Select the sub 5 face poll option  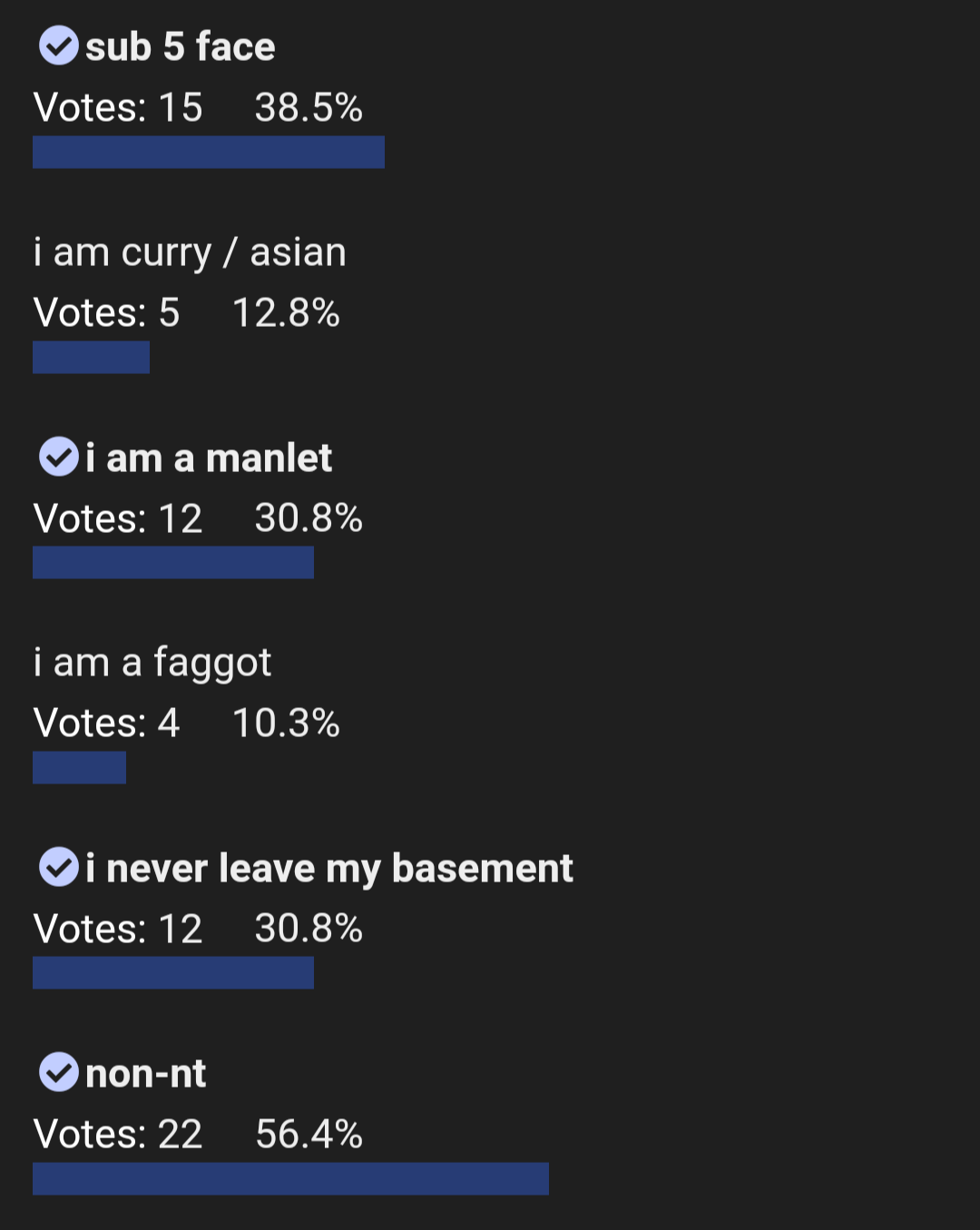tap(180, 46)
